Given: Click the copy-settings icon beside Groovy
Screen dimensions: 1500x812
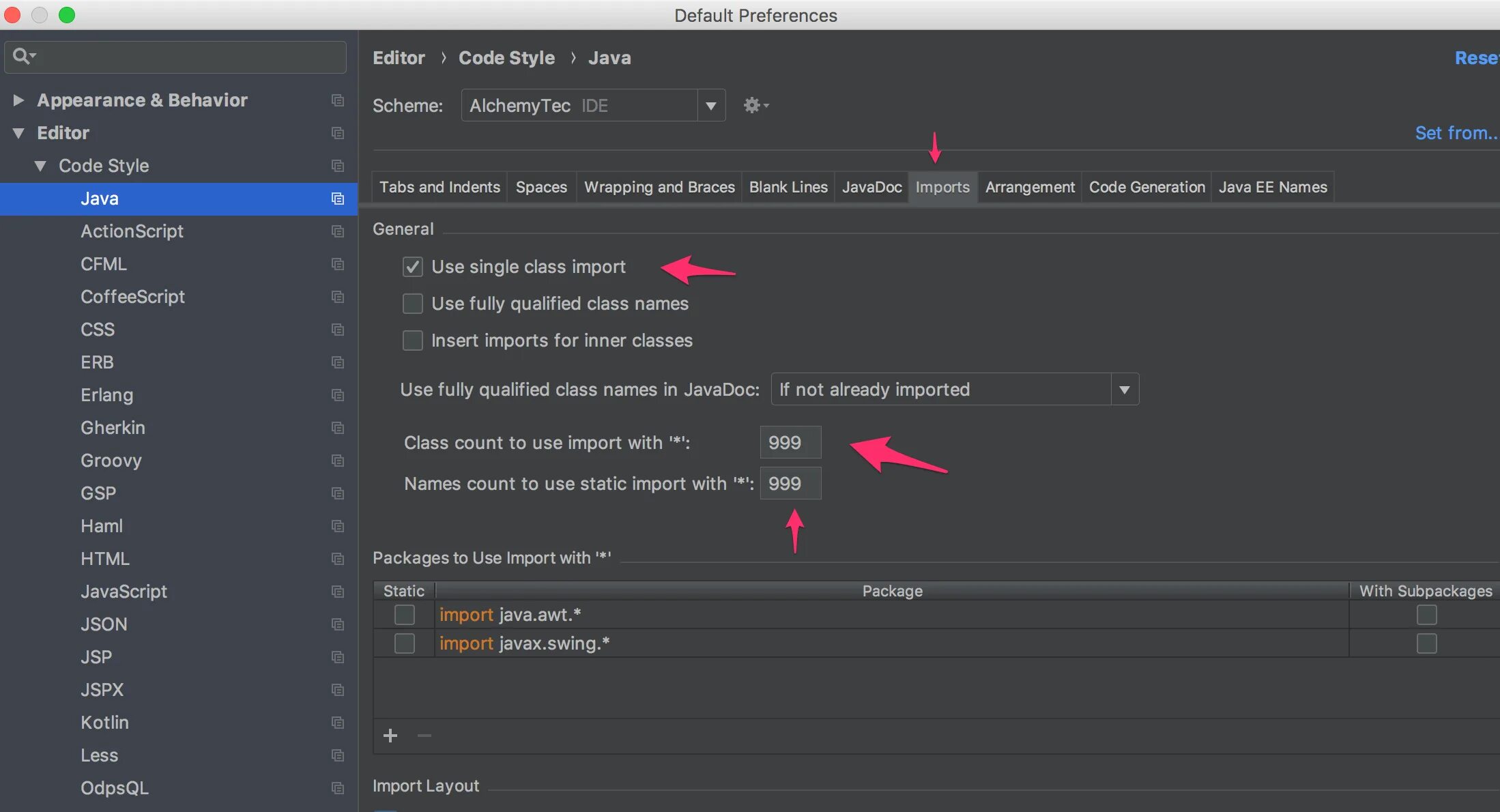Looking at the screenshot, I should pos(337,461).
